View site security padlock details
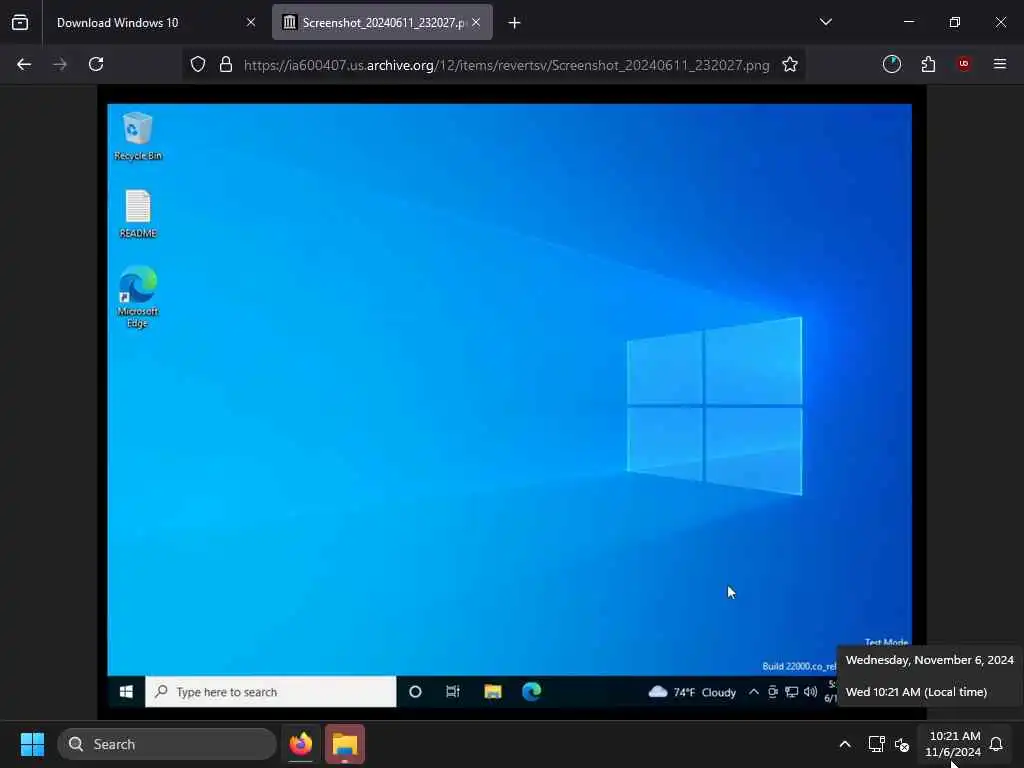 tap(226, 65)
